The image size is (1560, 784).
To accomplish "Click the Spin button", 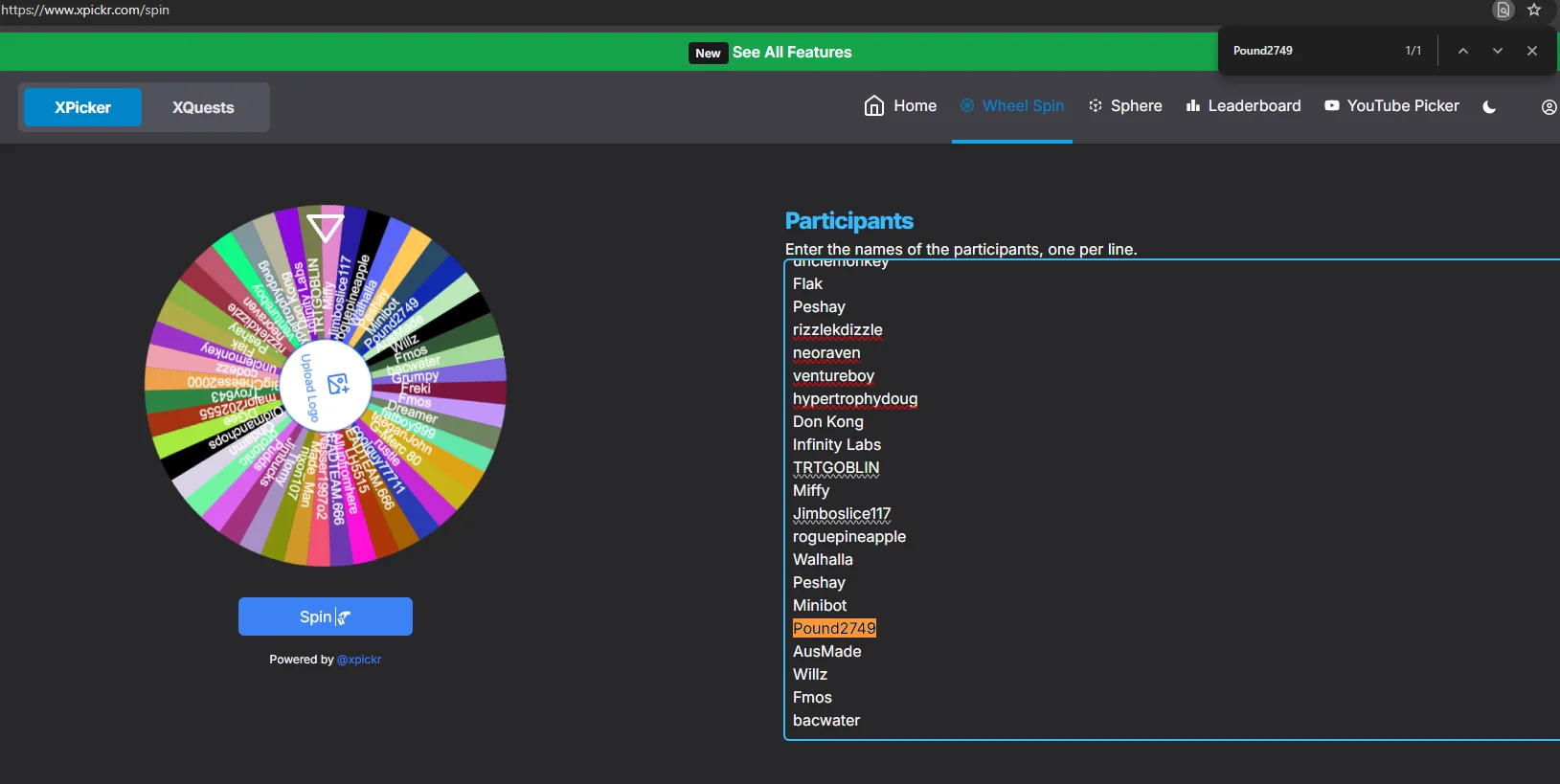I will 326,616.
